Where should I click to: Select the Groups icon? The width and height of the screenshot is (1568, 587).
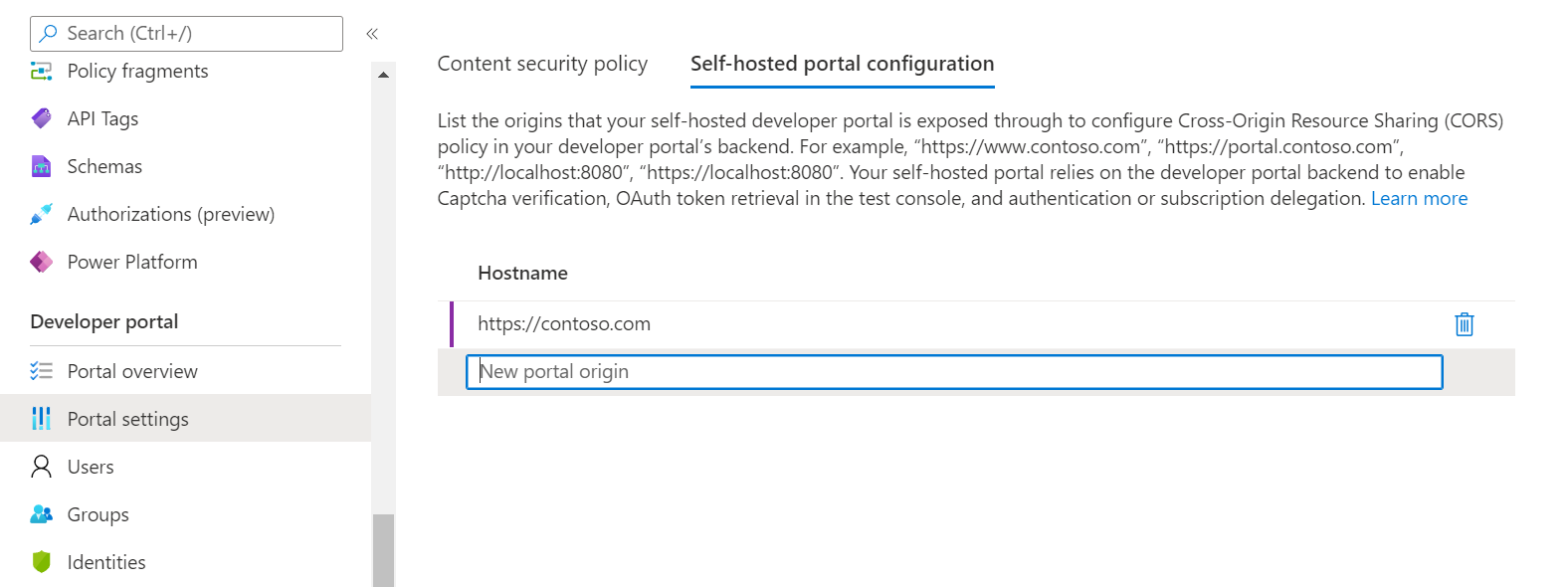pos(39,514)
